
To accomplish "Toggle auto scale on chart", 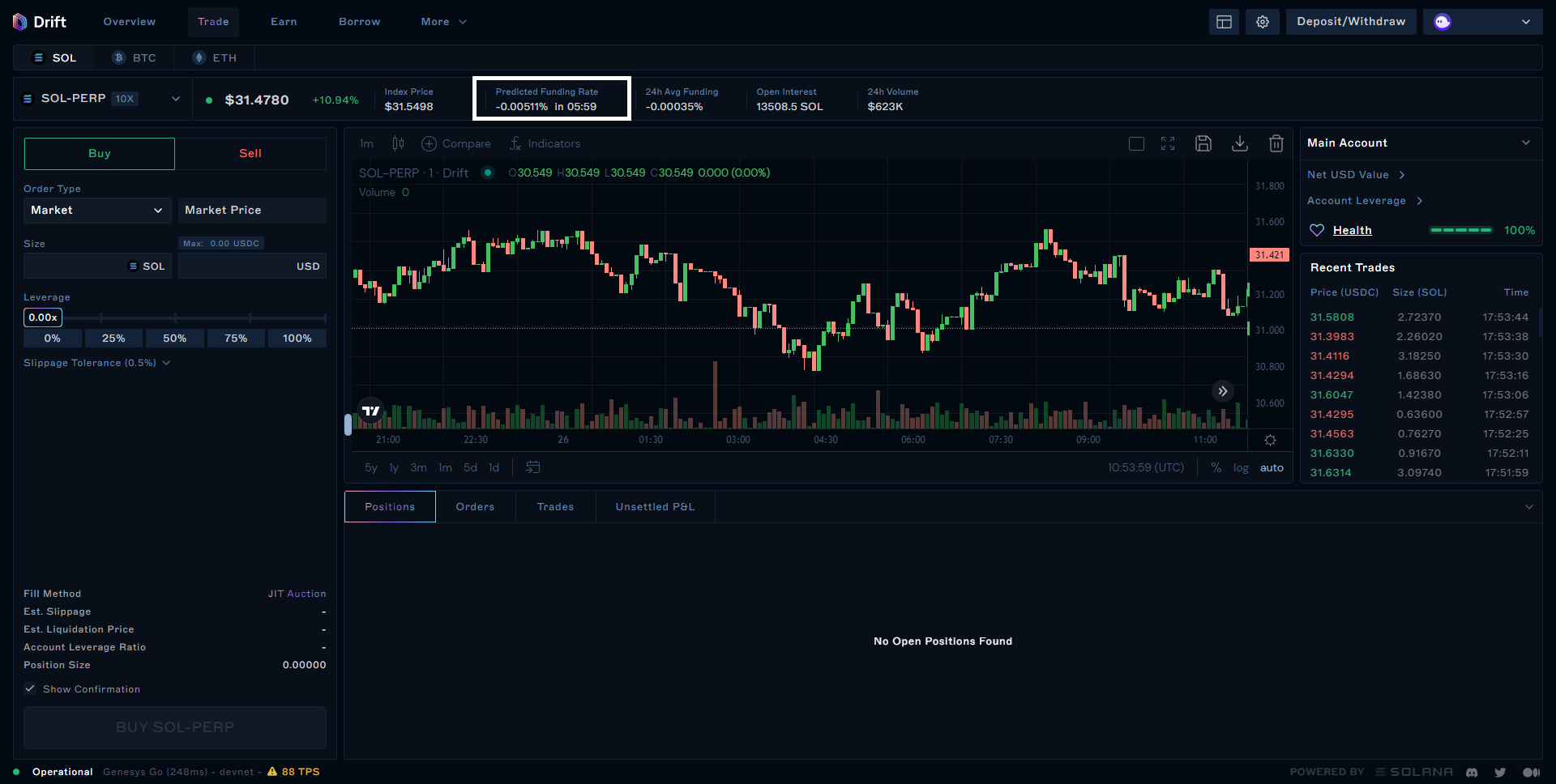I will pos(1272,467).
